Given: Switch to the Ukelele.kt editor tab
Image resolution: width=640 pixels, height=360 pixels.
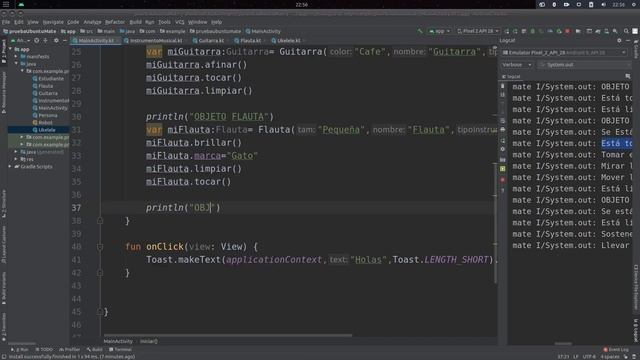Looking at the screenshot, I should coord(289,40).
